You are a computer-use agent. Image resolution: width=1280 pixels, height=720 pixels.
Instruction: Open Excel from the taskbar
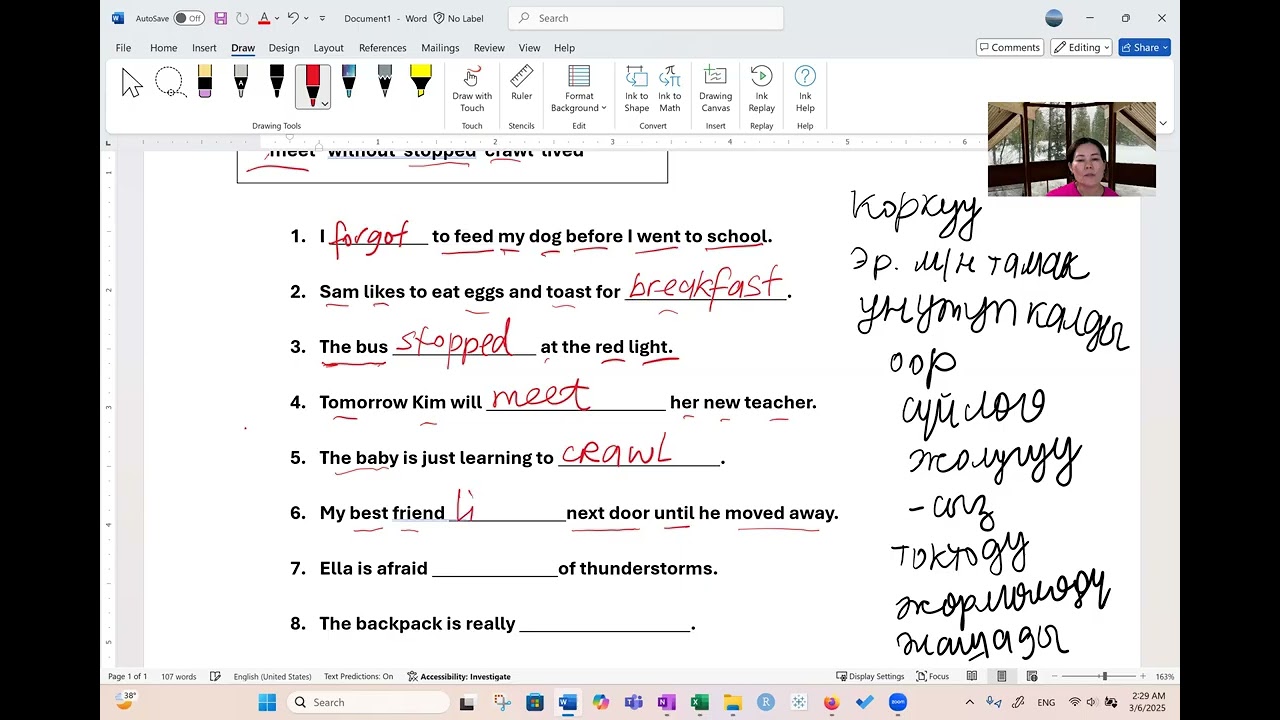[x=700, y=702]
